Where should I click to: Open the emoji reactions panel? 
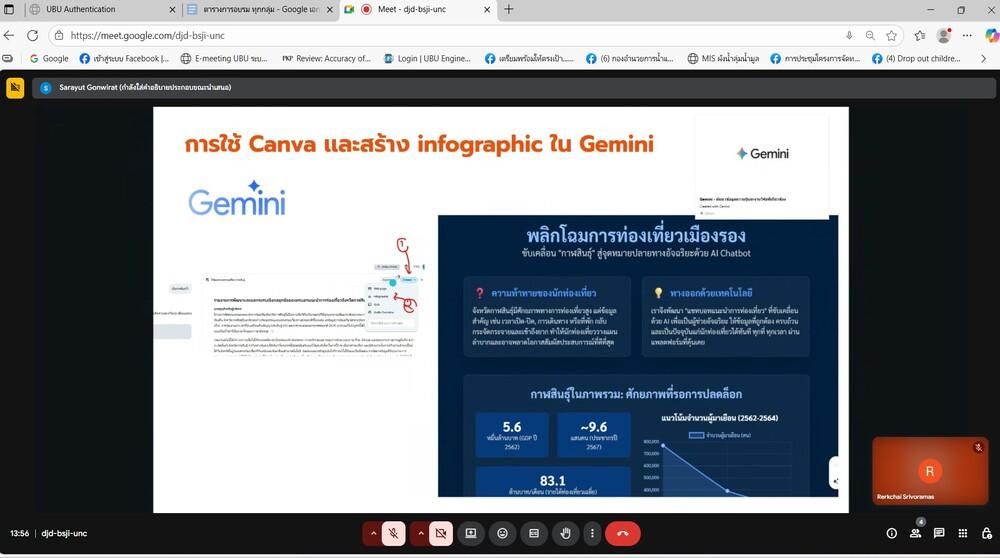[x=502, y=533]
